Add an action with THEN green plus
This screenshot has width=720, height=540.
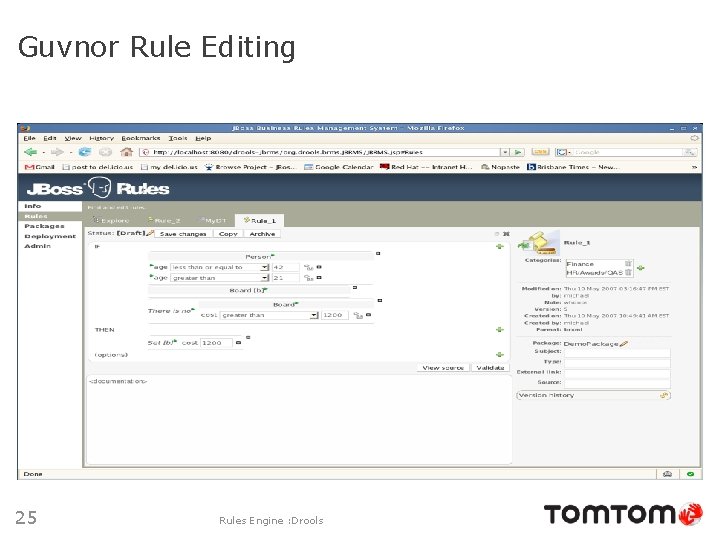coord(500,330)
